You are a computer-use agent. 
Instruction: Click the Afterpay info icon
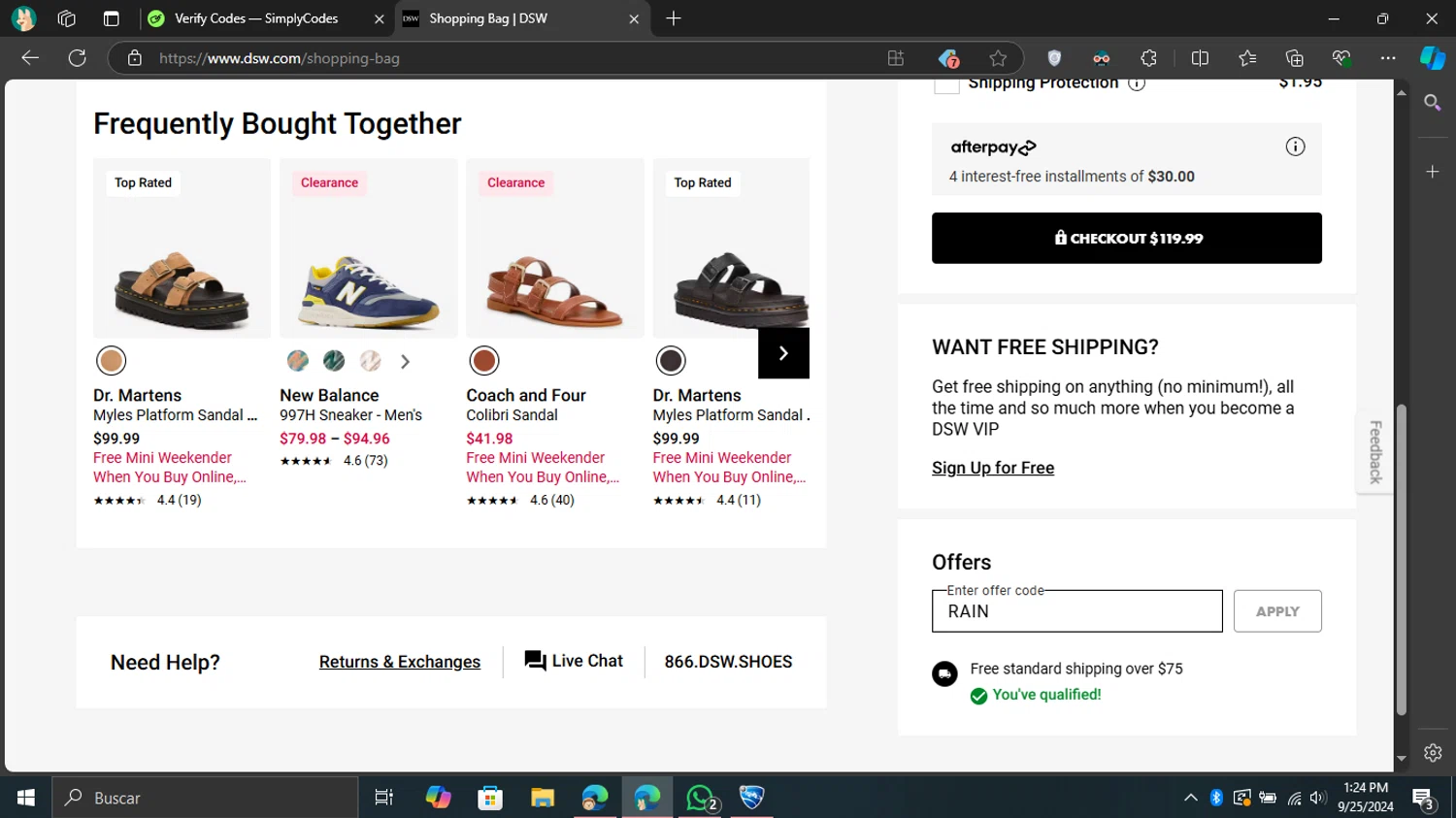click(1295, 147)
